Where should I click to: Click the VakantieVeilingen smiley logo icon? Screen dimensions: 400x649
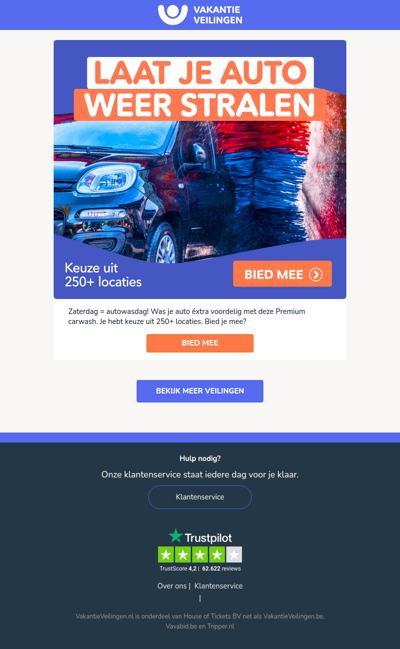pos(173,14)
